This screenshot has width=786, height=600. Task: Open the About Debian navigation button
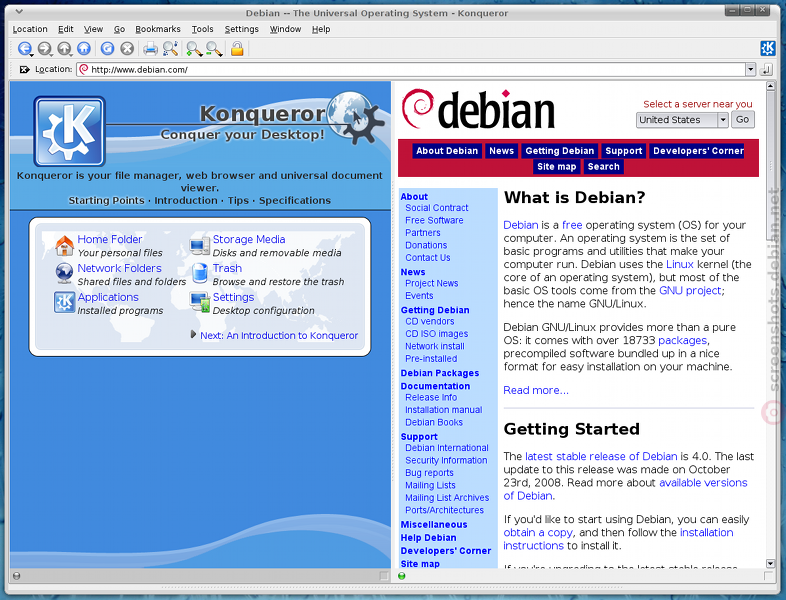(x=447, y=151)
